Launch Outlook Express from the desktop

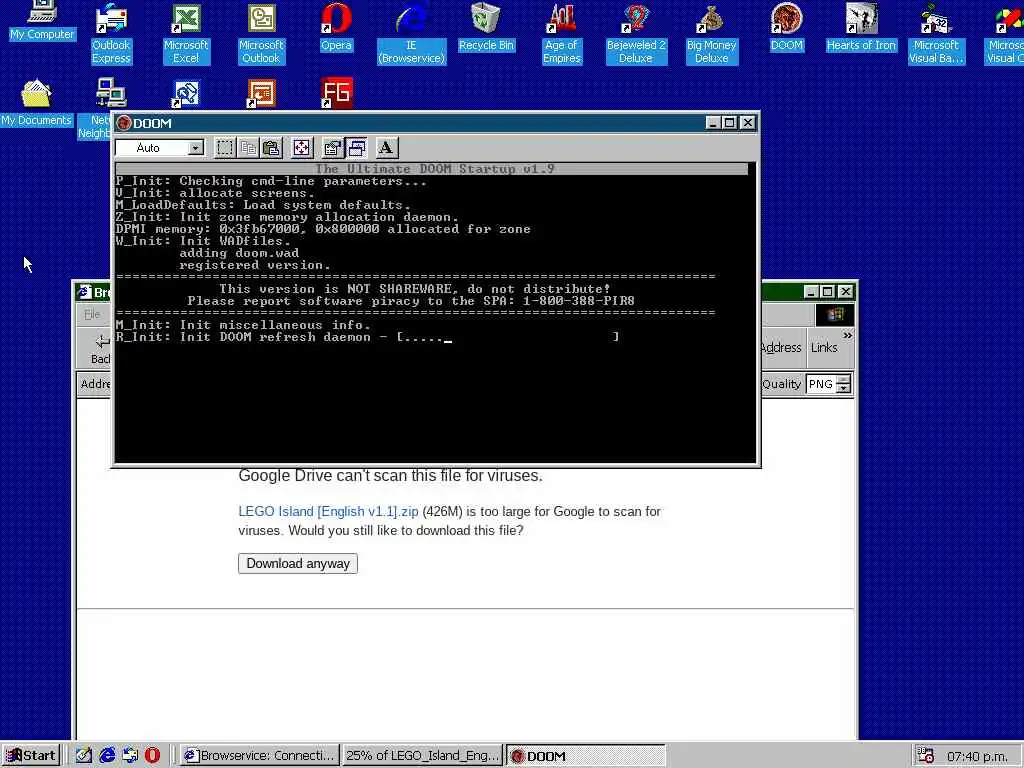click(111, 34)
